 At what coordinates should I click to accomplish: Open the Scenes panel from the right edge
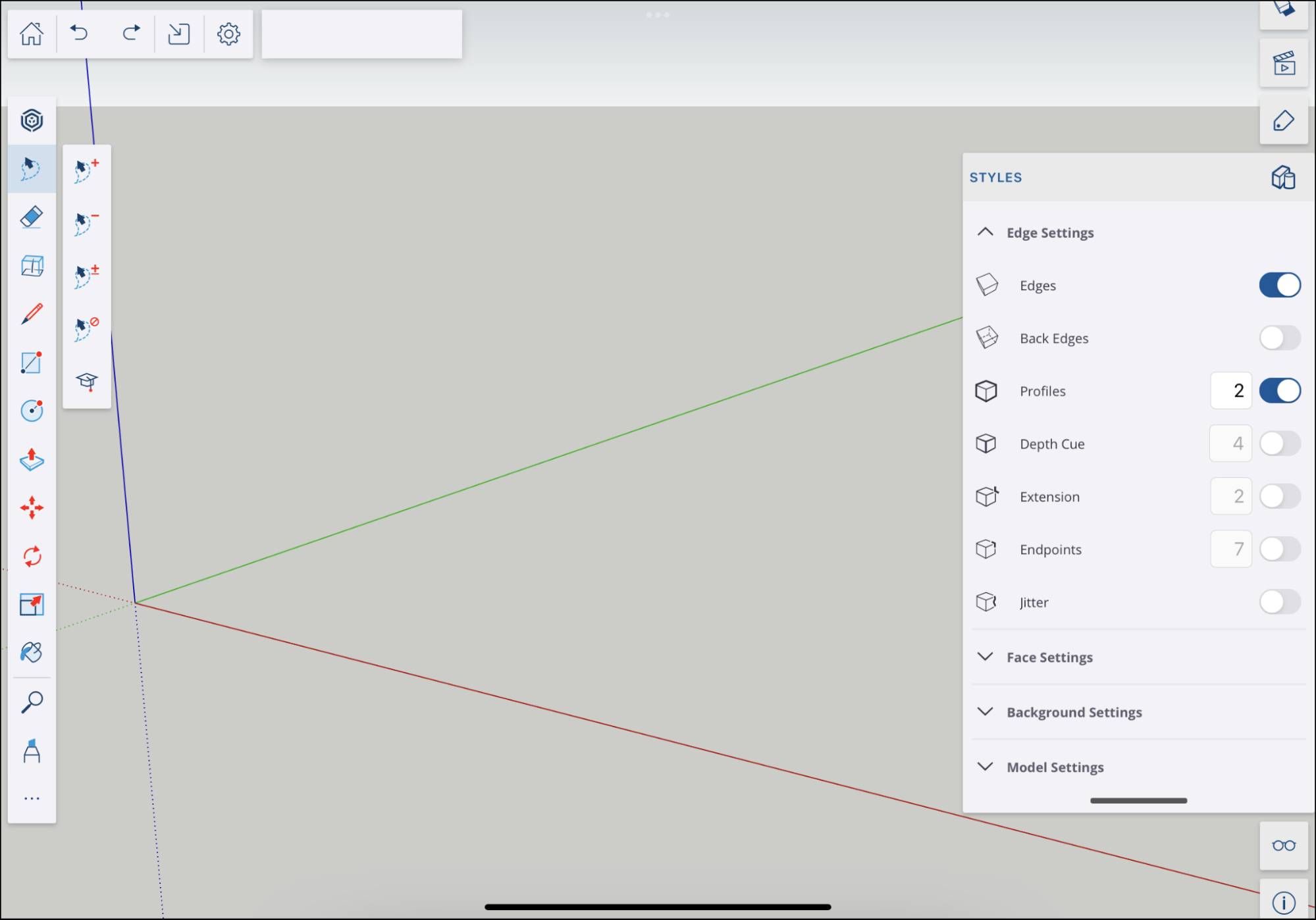[1283, 64]
